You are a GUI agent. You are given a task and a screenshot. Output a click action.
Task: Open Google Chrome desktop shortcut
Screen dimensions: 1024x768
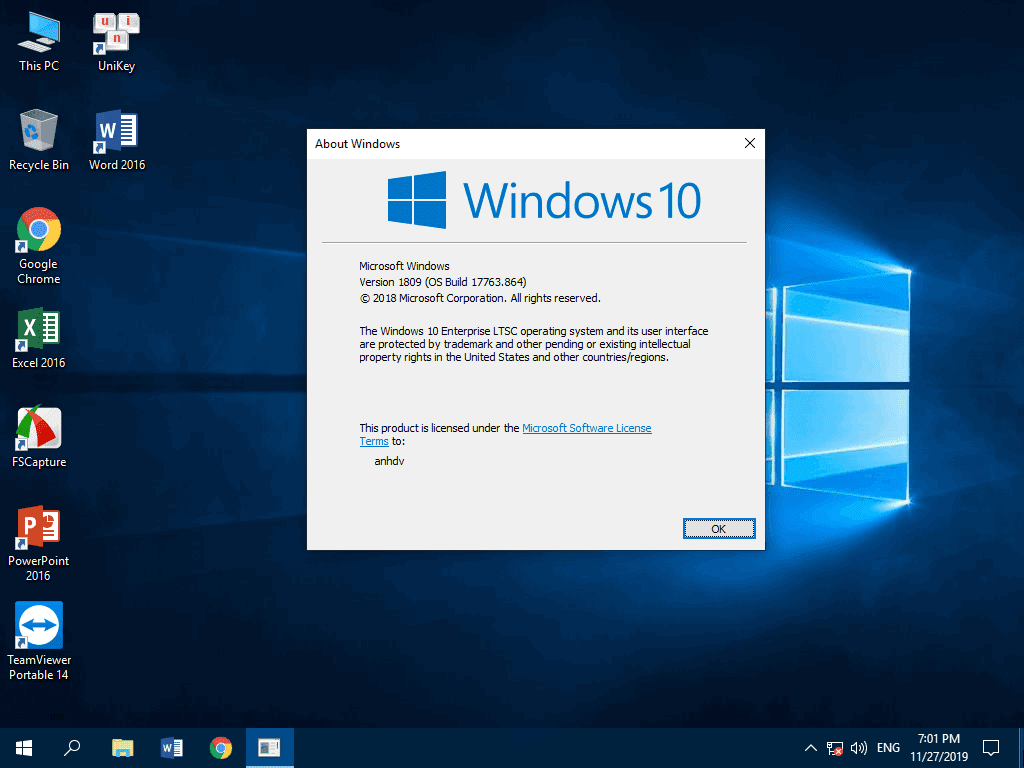[39, 246]
